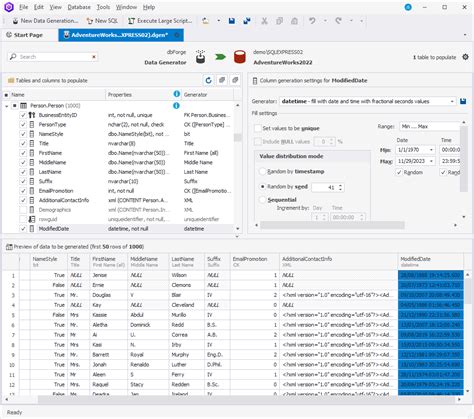
Task: Open a New SQL document
Action: click(102, 21)
